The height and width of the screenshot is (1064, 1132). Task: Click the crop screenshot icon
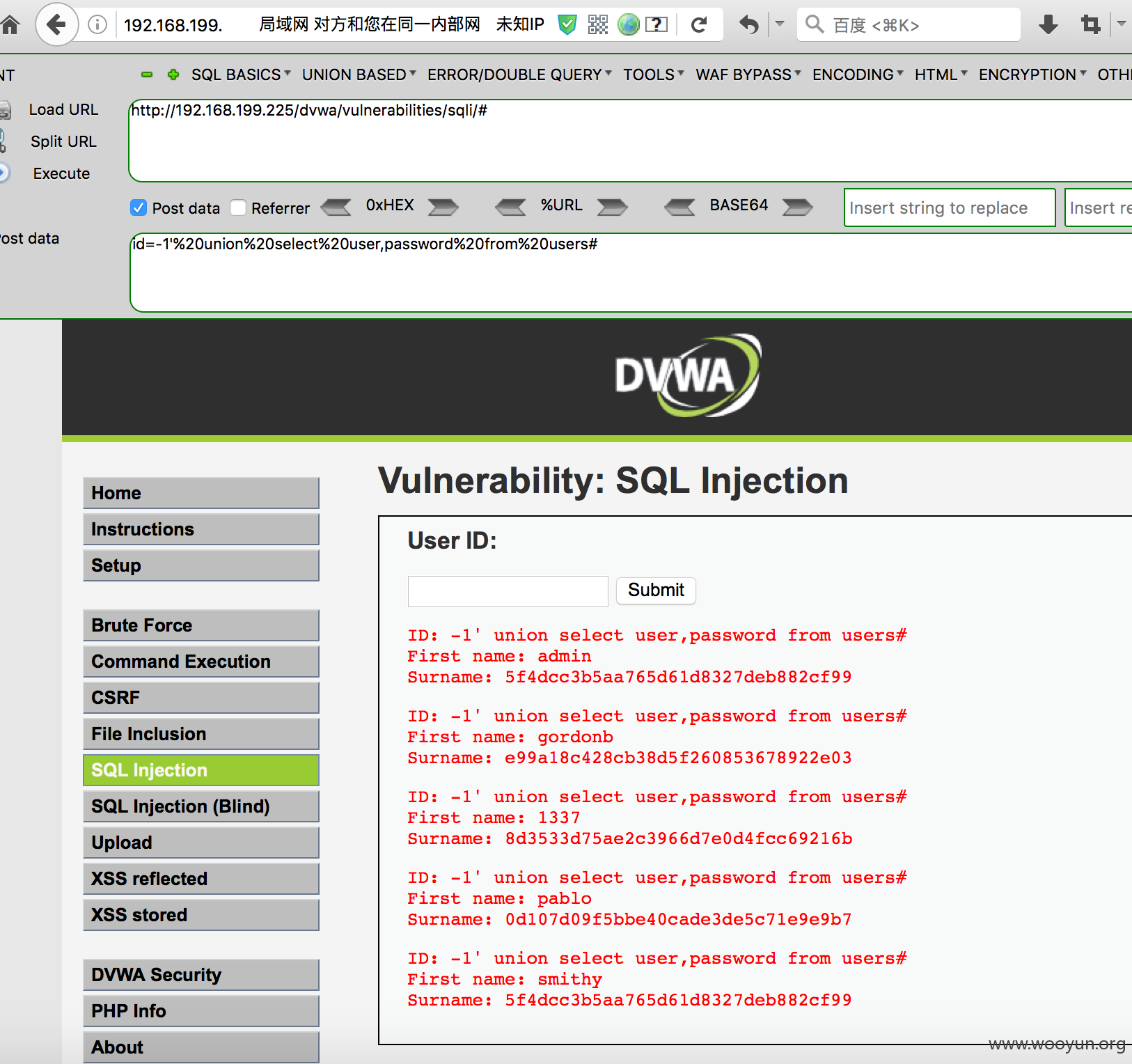point(1090,25)
